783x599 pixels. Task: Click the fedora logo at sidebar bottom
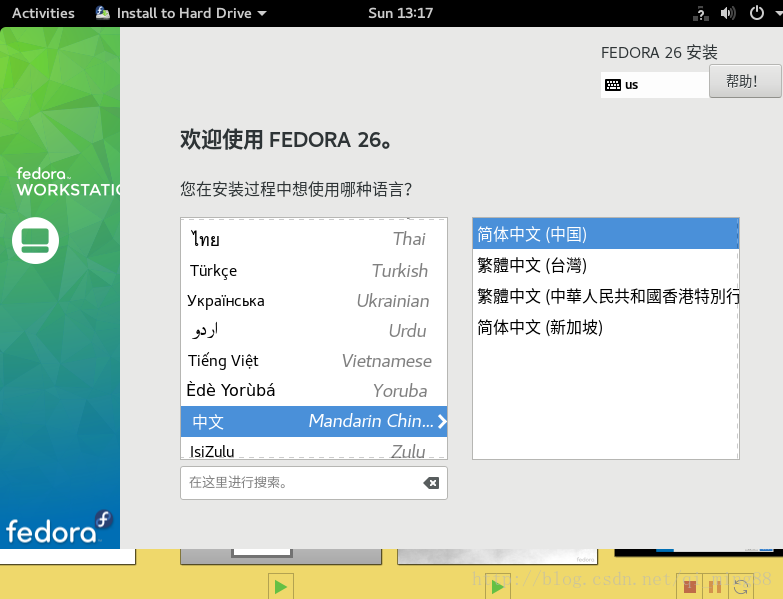[59, 527]
